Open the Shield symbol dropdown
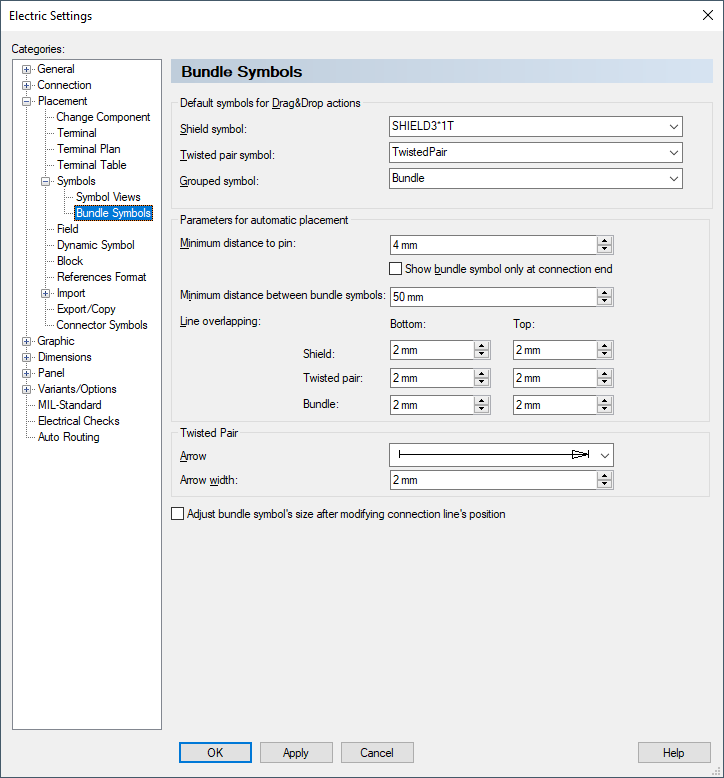This screenshot has width=724, height=778. tap(673, 127)
